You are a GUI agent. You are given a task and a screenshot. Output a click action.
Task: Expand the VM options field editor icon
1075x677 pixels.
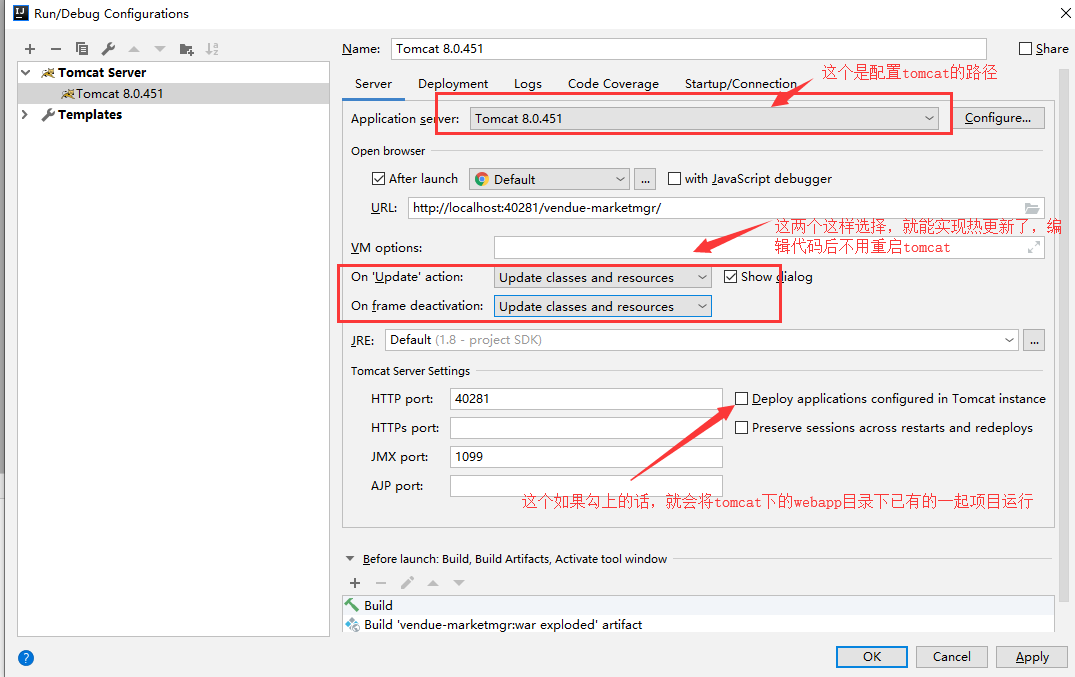[x=1034, y=248]
